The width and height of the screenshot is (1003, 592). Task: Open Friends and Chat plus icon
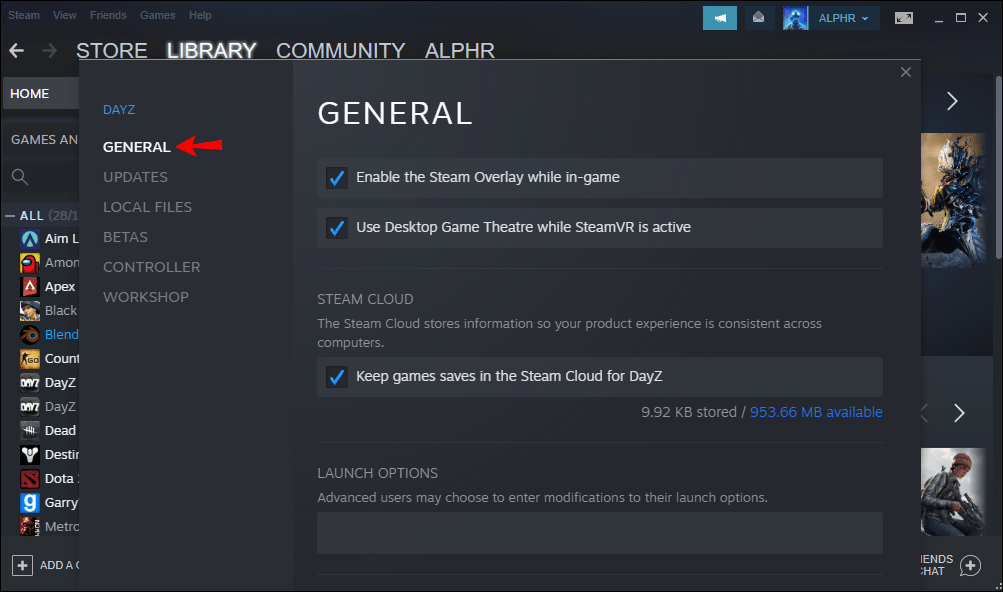coord(970,565)
